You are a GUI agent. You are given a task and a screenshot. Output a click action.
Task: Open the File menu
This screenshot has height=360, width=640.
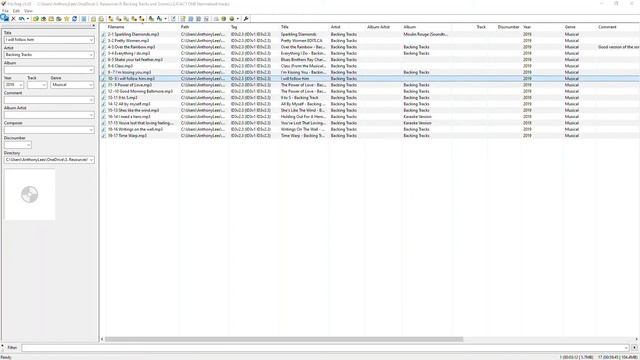coord(5,11)
